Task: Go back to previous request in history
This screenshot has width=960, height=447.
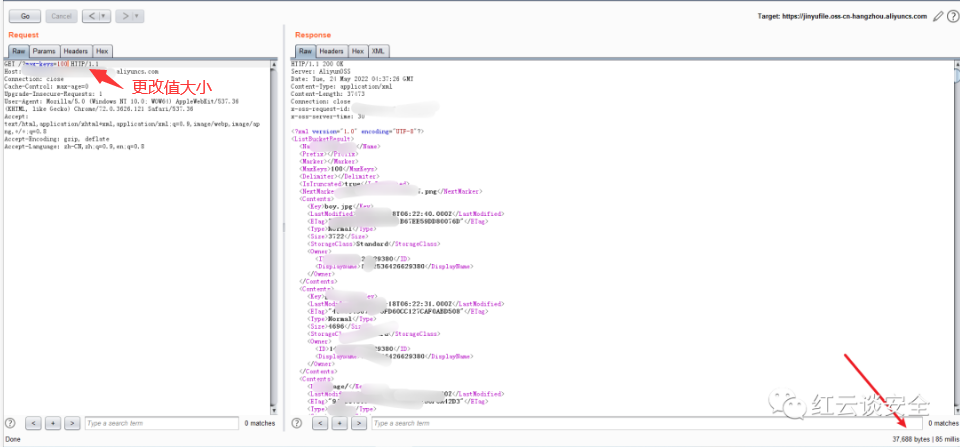Action: point(91,17)
